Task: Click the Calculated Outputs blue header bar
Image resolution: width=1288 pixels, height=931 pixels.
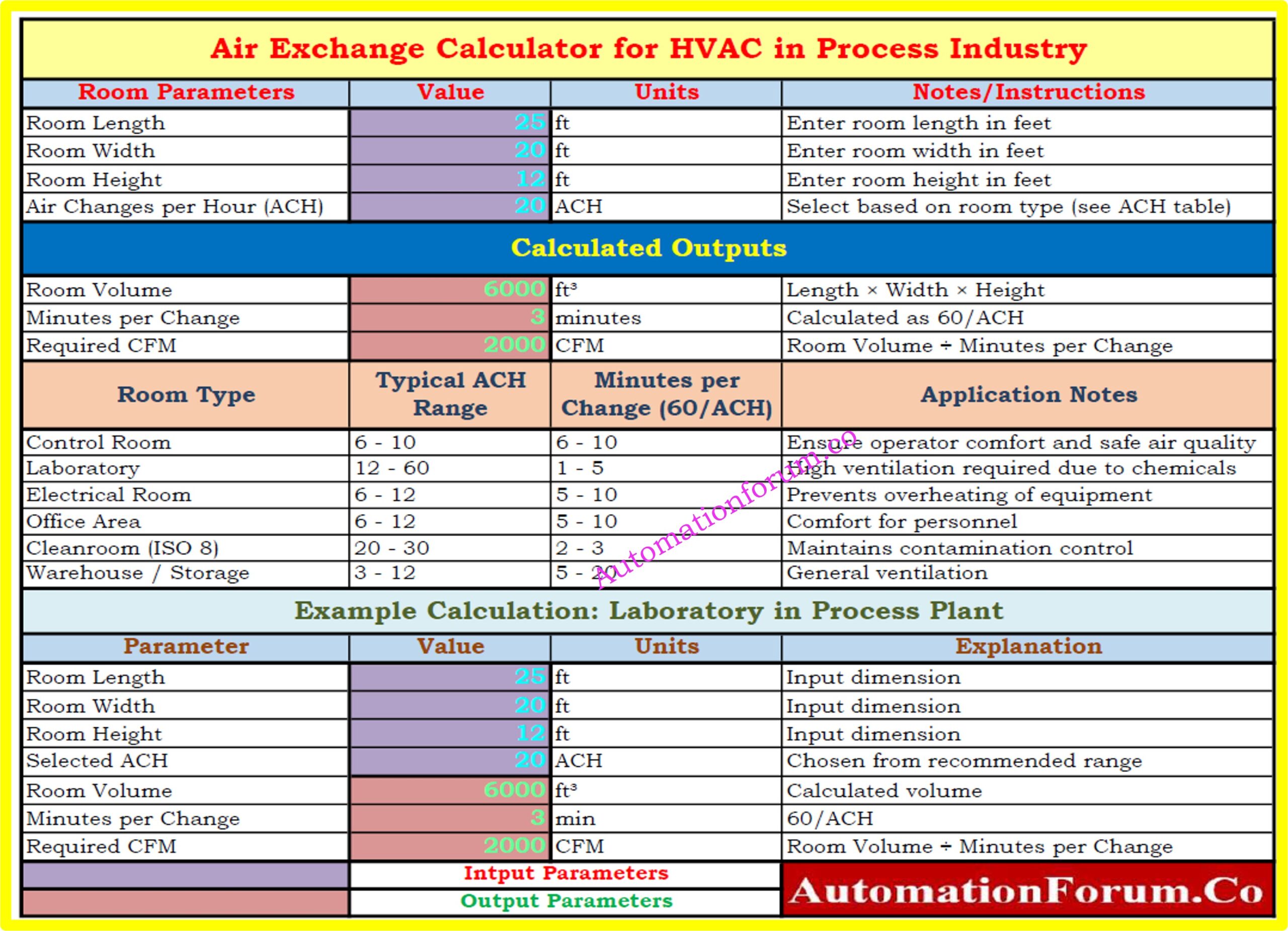Action: click(648, 248)
